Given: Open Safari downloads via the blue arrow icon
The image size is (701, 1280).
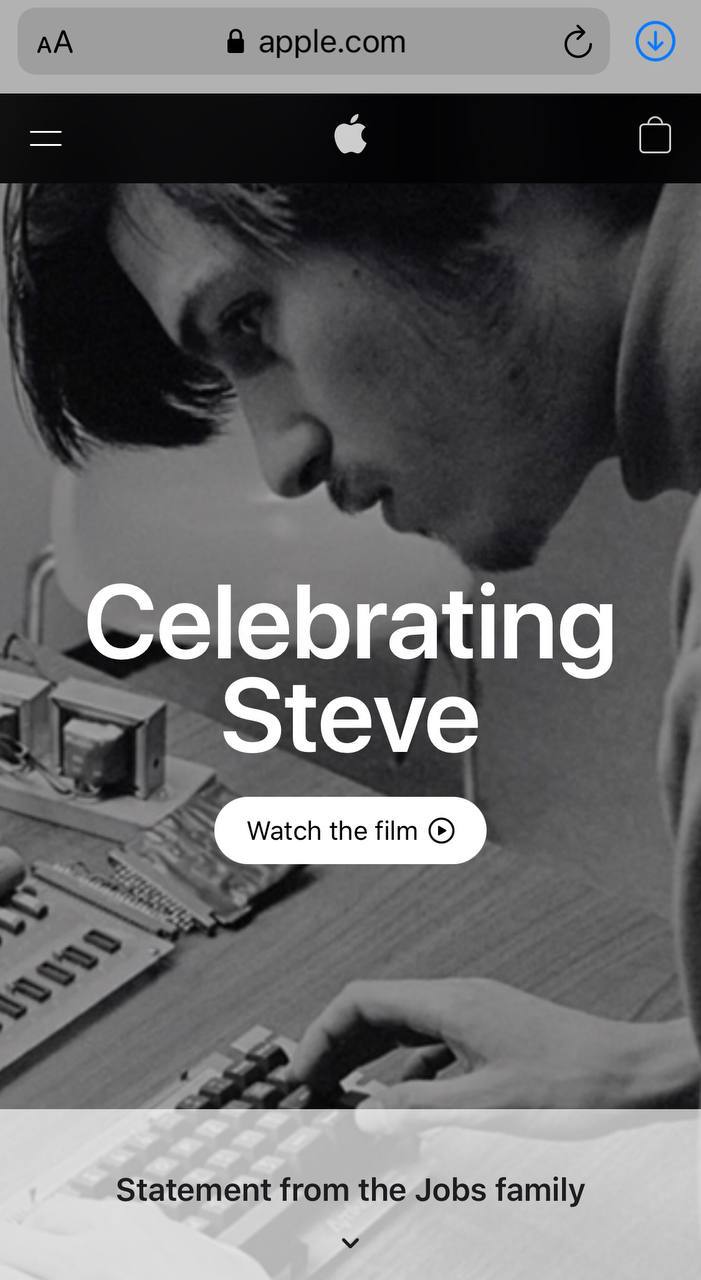Looking at the screenshot, I should (656, 41).
